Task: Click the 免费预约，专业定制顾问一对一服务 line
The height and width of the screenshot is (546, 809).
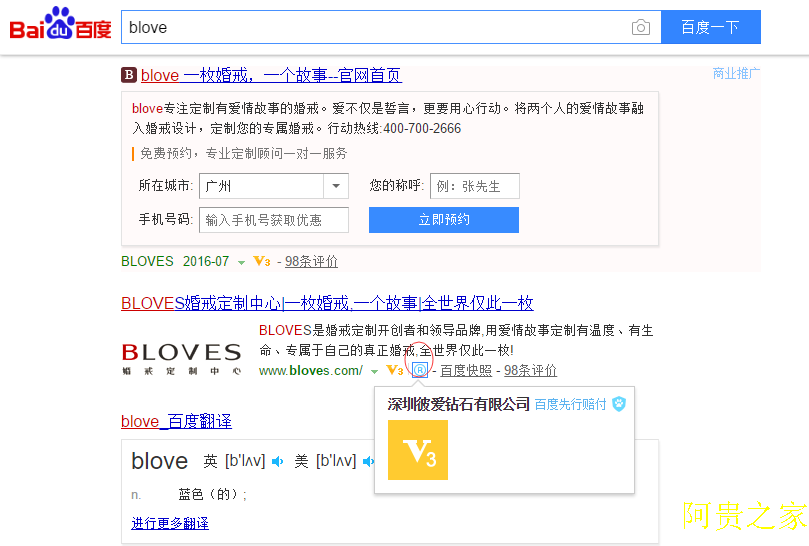Action: point(244,153)
